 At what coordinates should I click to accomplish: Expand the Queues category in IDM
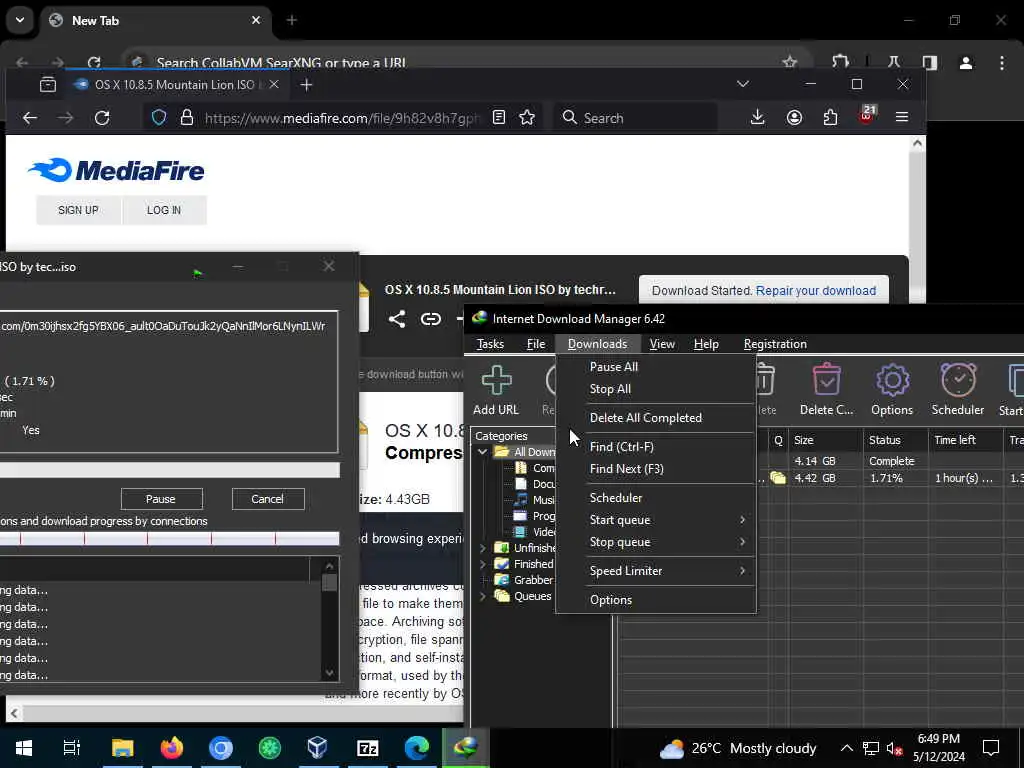point(483,596)
